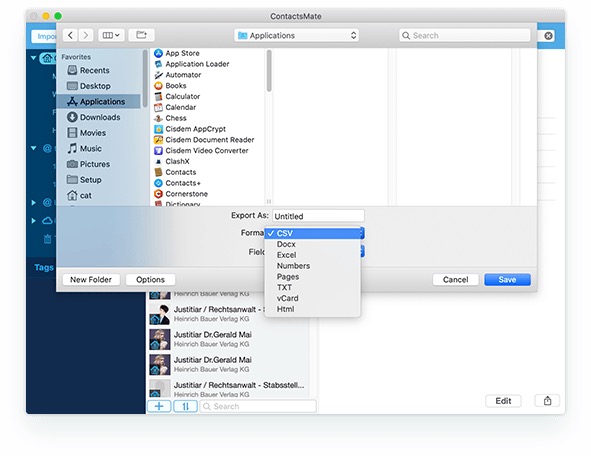Go forward with the right chevron button

(x=86, y=35)
